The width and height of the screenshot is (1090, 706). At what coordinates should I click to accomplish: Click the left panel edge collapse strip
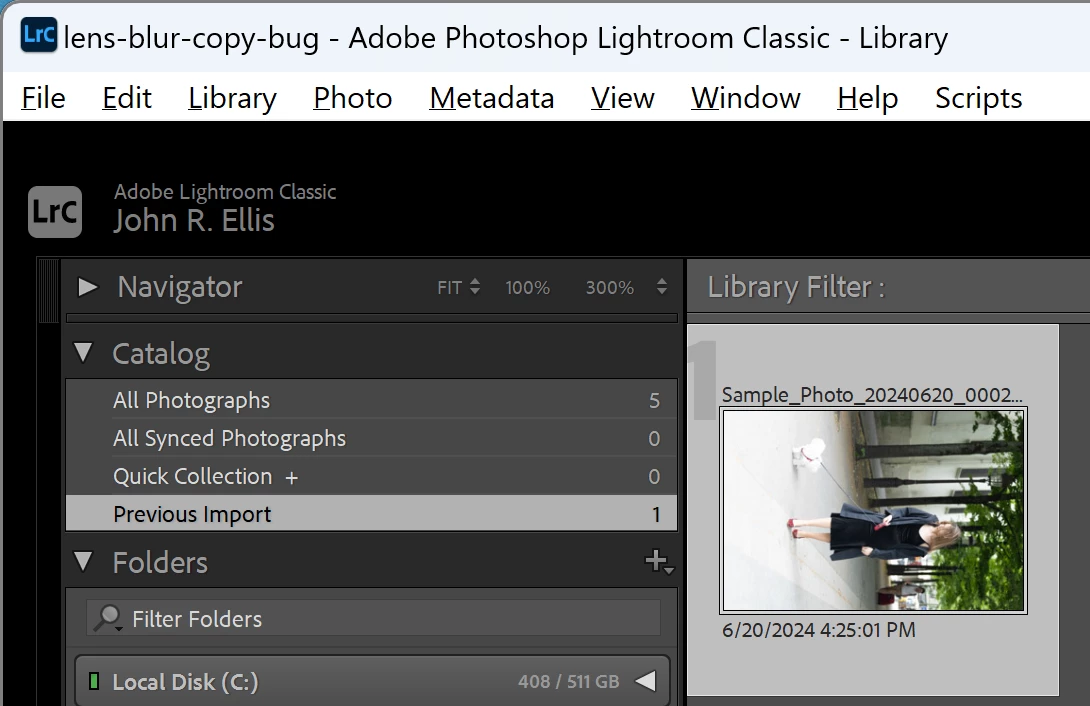(48, 290)
